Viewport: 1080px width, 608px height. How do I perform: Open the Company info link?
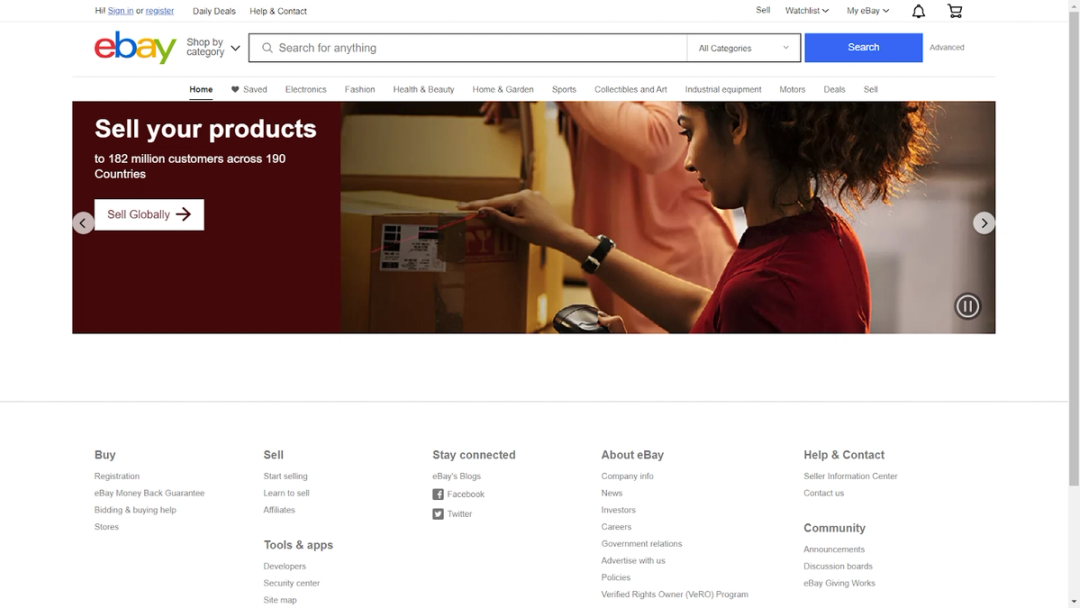click(627, 476)
